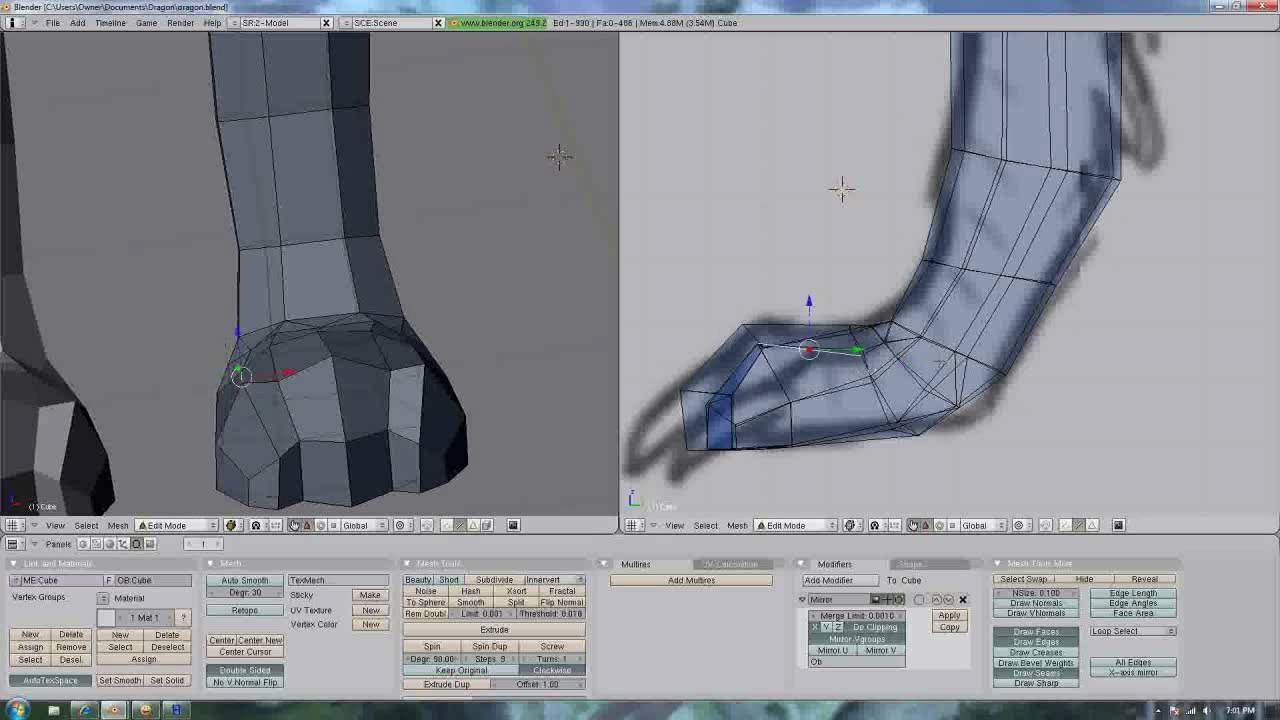Collapse the Mesh Tools More panel
The width and height of the screenshot is (1280, 720).
pyautogui.click(x=997, y=564)
